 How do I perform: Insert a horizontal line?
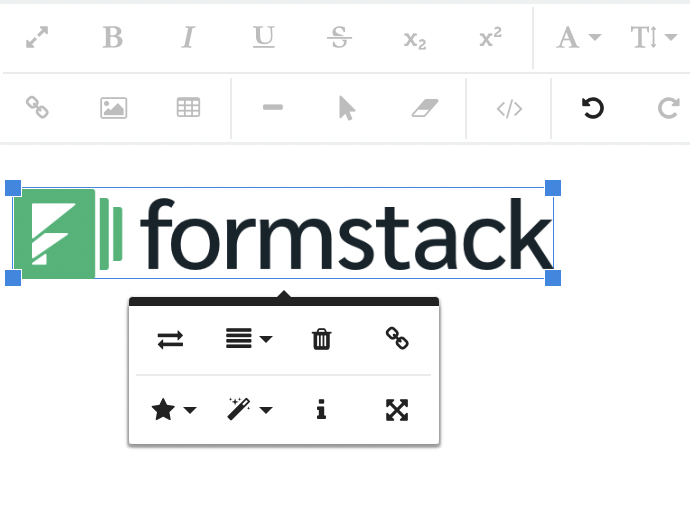[272, 108]
